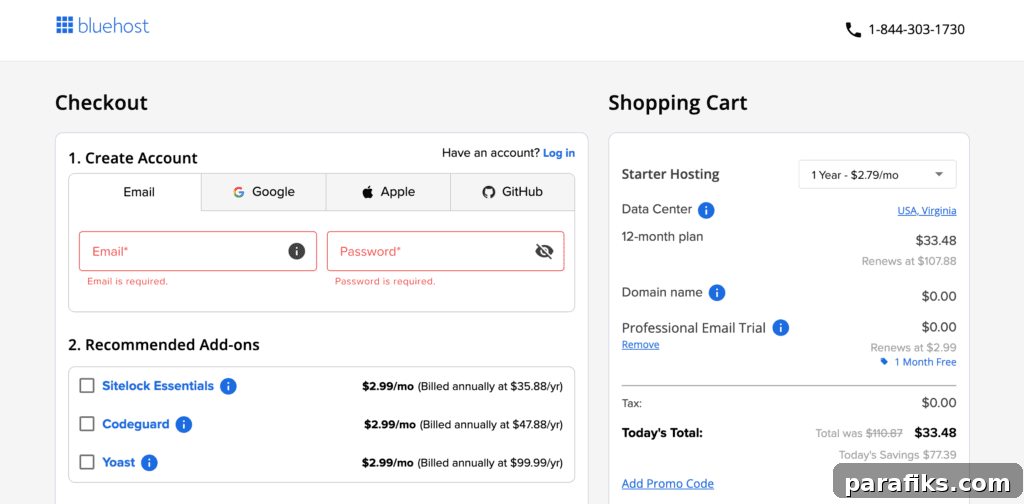Open USA, Virginia data center link
The height and width of the screenshot is (504, 1024).
pos(927,211)
